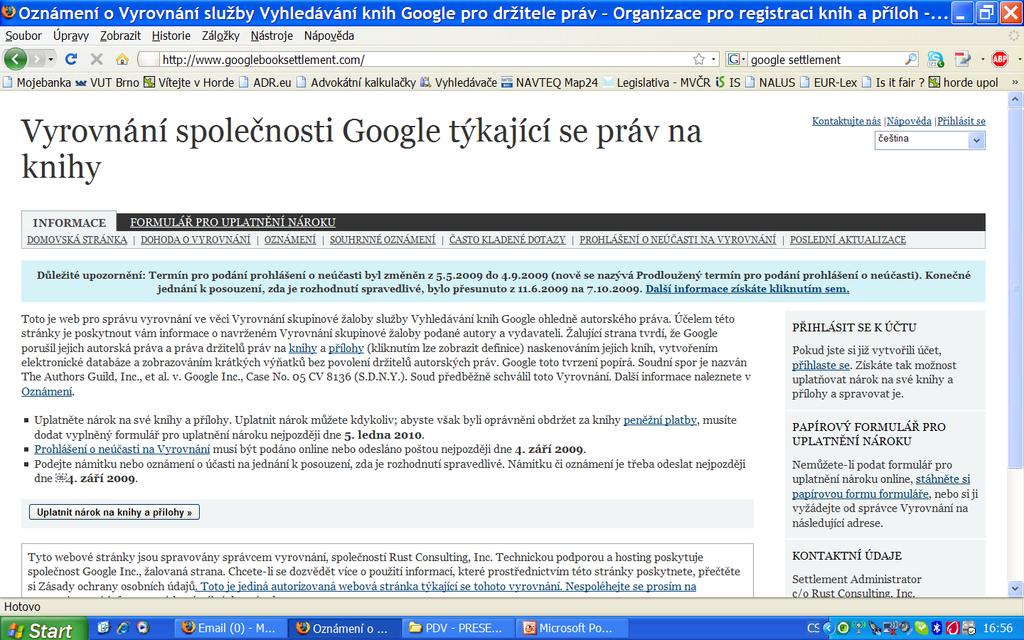
Task: Open the Windows Start menu
Action: click(x=43, y=630)
